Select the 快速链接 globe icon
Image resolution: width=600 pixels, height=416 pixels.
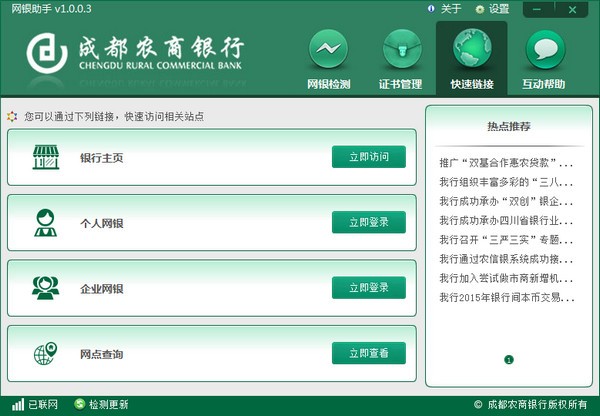pos(472,49)
